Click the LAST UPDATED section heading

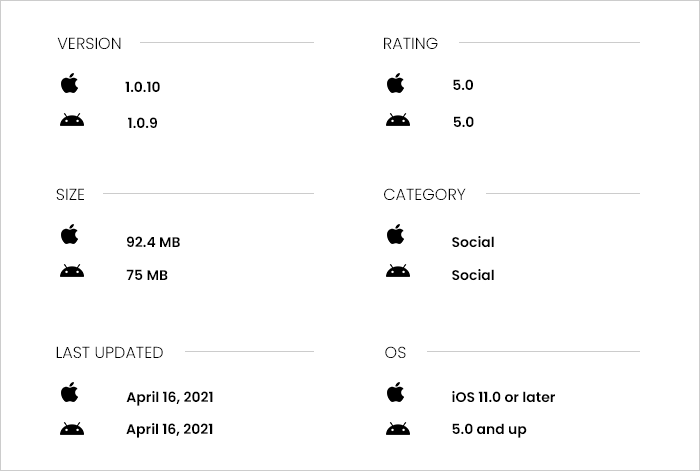109,353
